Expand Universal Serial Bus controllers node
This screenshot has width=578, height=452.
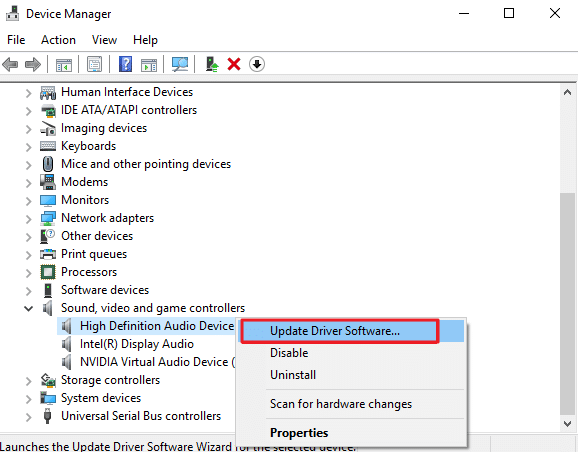point(28,417)
